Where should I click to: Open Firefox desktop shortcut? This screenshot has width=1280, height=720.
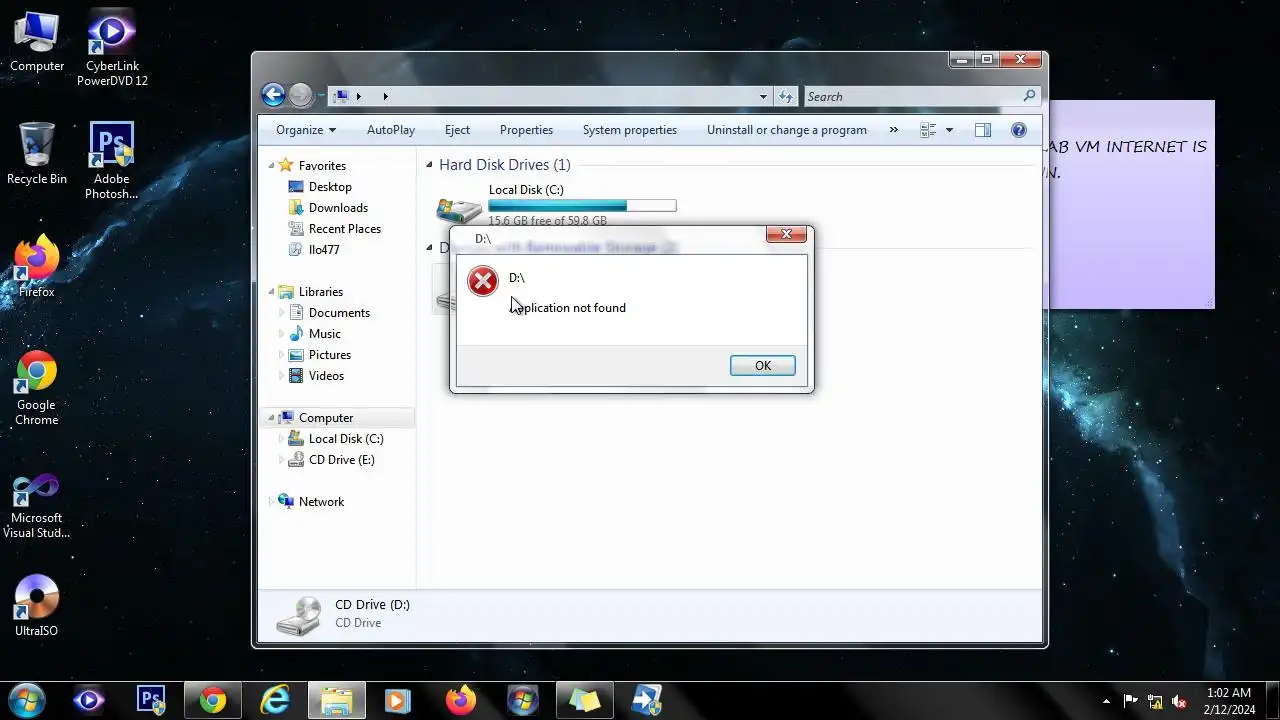37,267
